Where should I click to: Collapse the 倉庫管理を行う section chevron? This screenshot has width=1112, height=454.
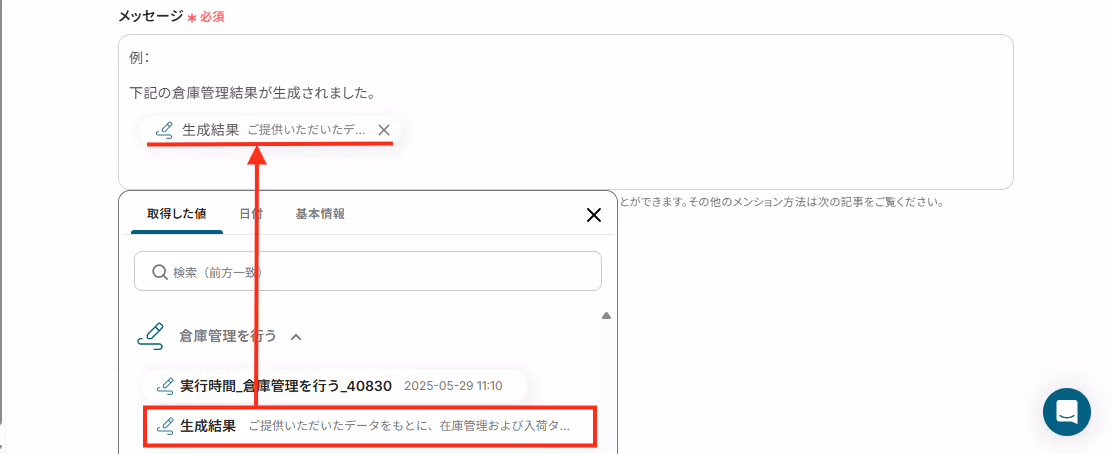pyautogui.click(x=296, y=337)
